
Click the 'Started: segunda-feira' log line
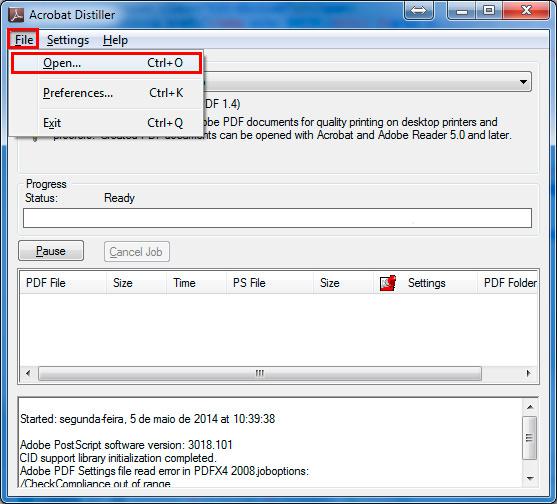click(147, 419)
